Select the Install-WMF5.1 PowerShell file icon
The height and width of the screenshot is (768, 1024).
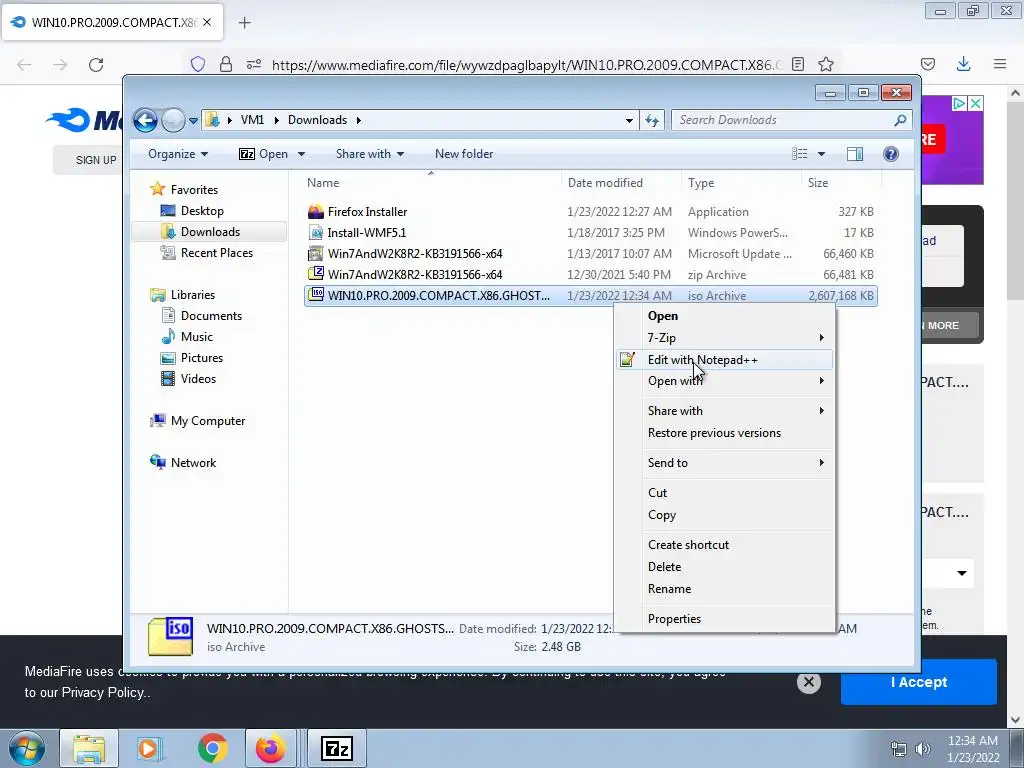point(316,232)
